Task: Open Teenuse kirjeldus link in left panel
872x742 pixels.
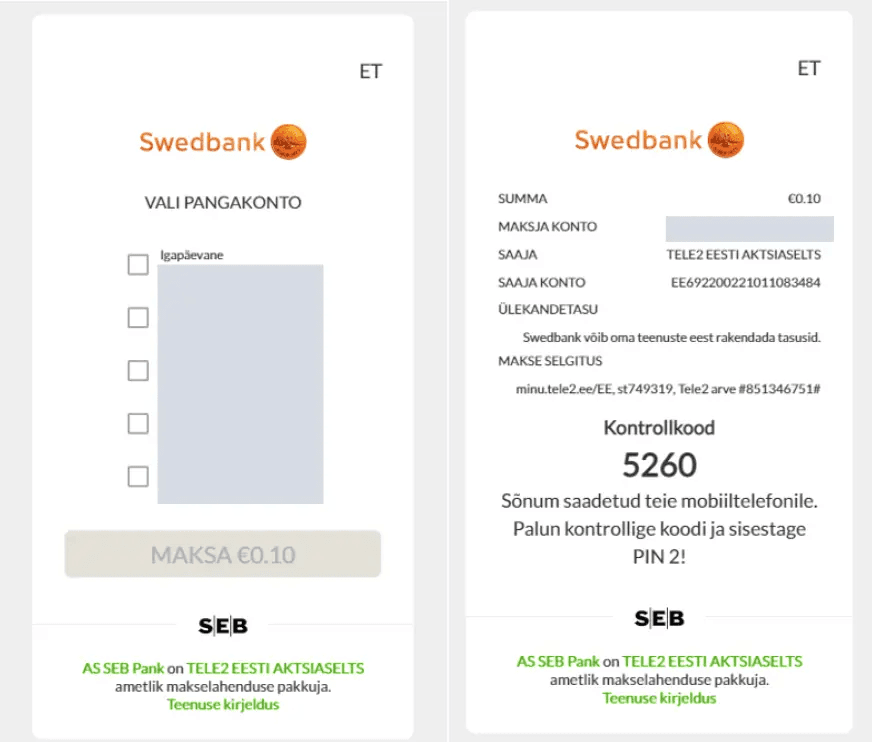Action: coord(223,705)
